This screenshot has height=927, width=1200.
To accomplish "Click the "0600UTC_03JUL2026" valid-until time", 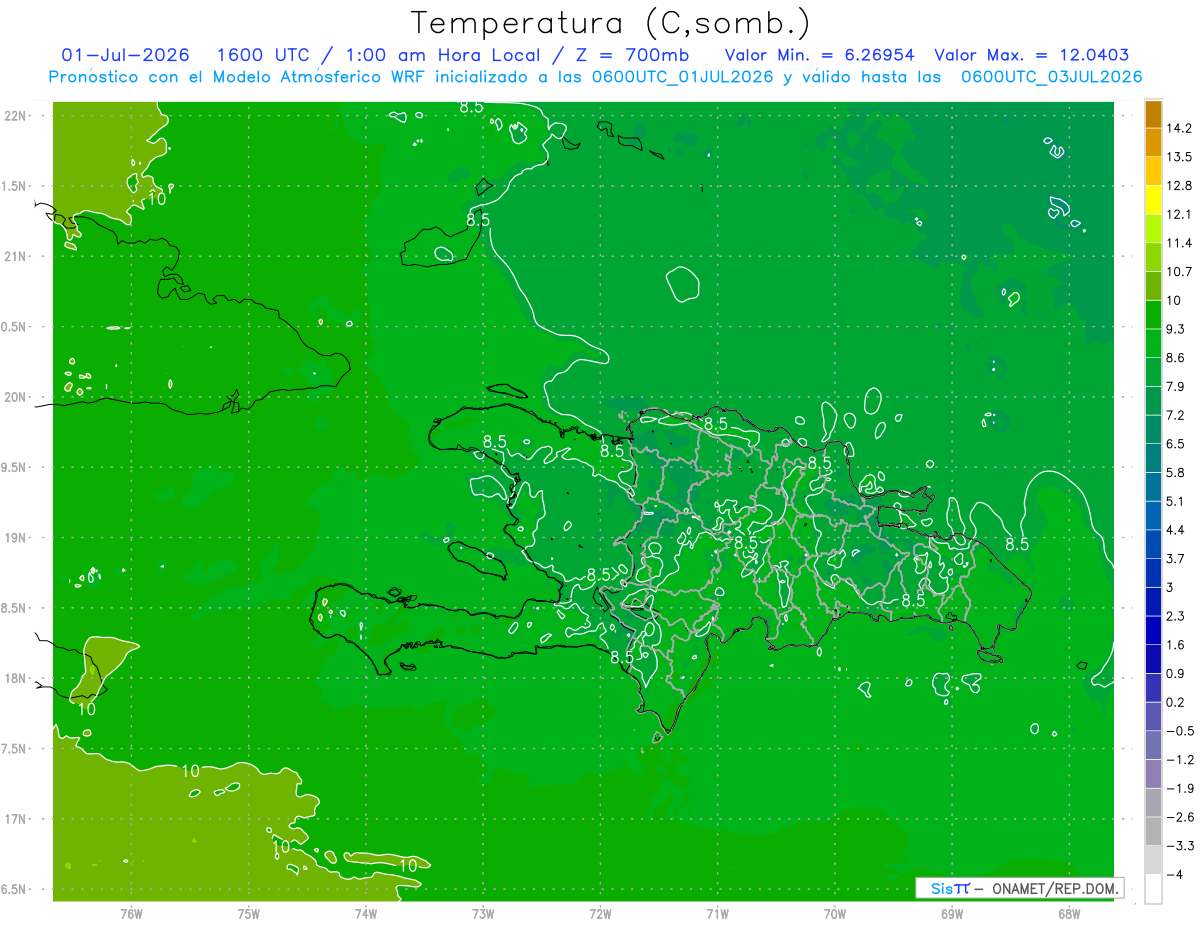I will 1052,77.
